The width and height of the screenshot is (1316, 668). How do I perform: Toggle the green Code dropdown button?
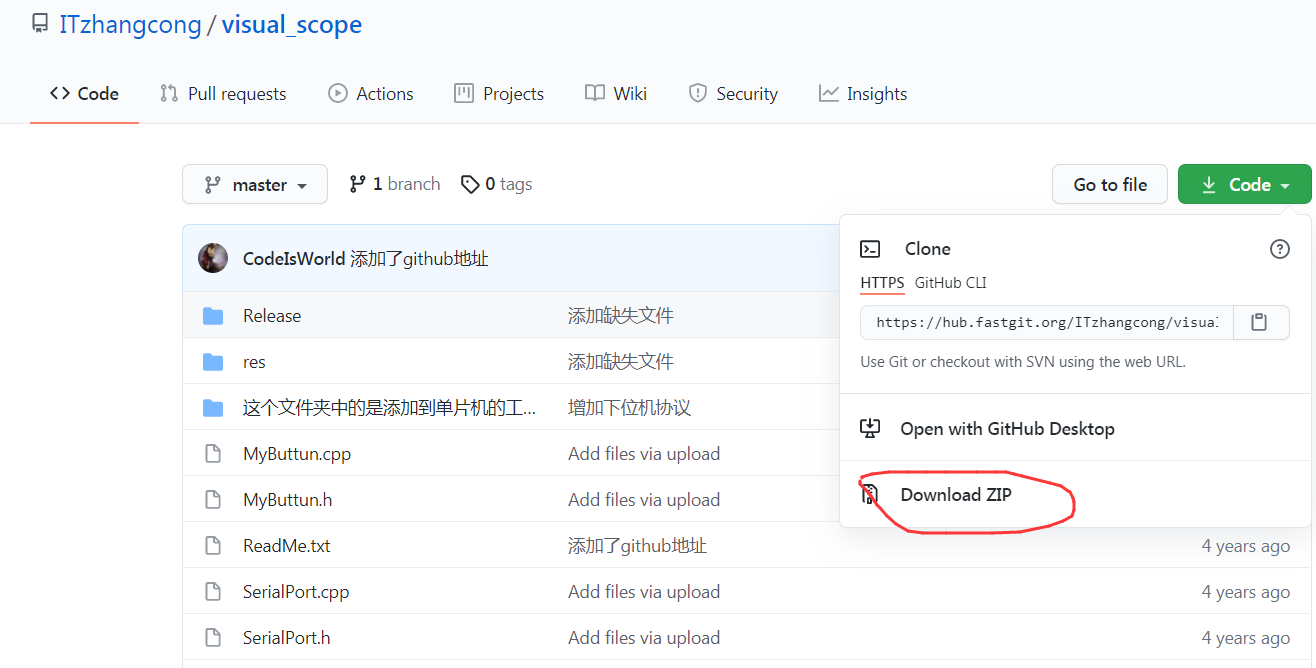click(x=1244, y=184)
